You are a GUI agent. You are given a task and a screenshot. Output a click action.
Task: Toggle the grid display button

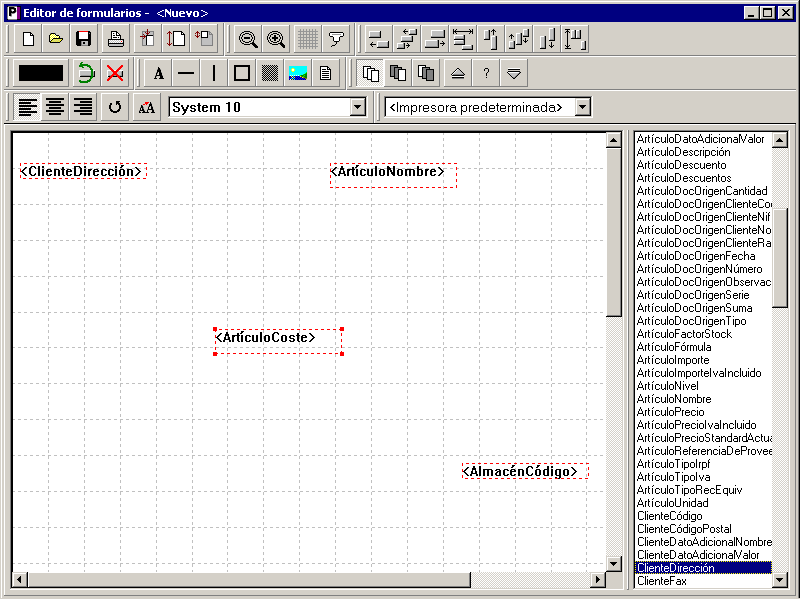click(x=308, y=39)
